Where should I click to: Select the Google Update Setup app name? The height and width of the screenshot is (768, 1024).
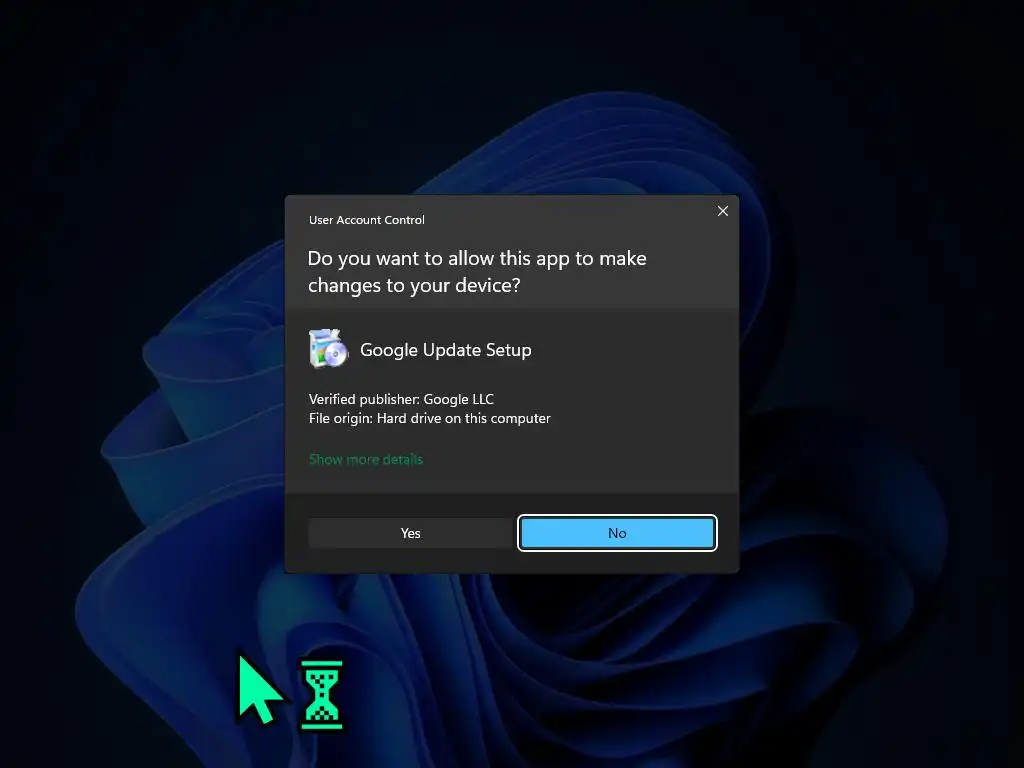[445, 350]
